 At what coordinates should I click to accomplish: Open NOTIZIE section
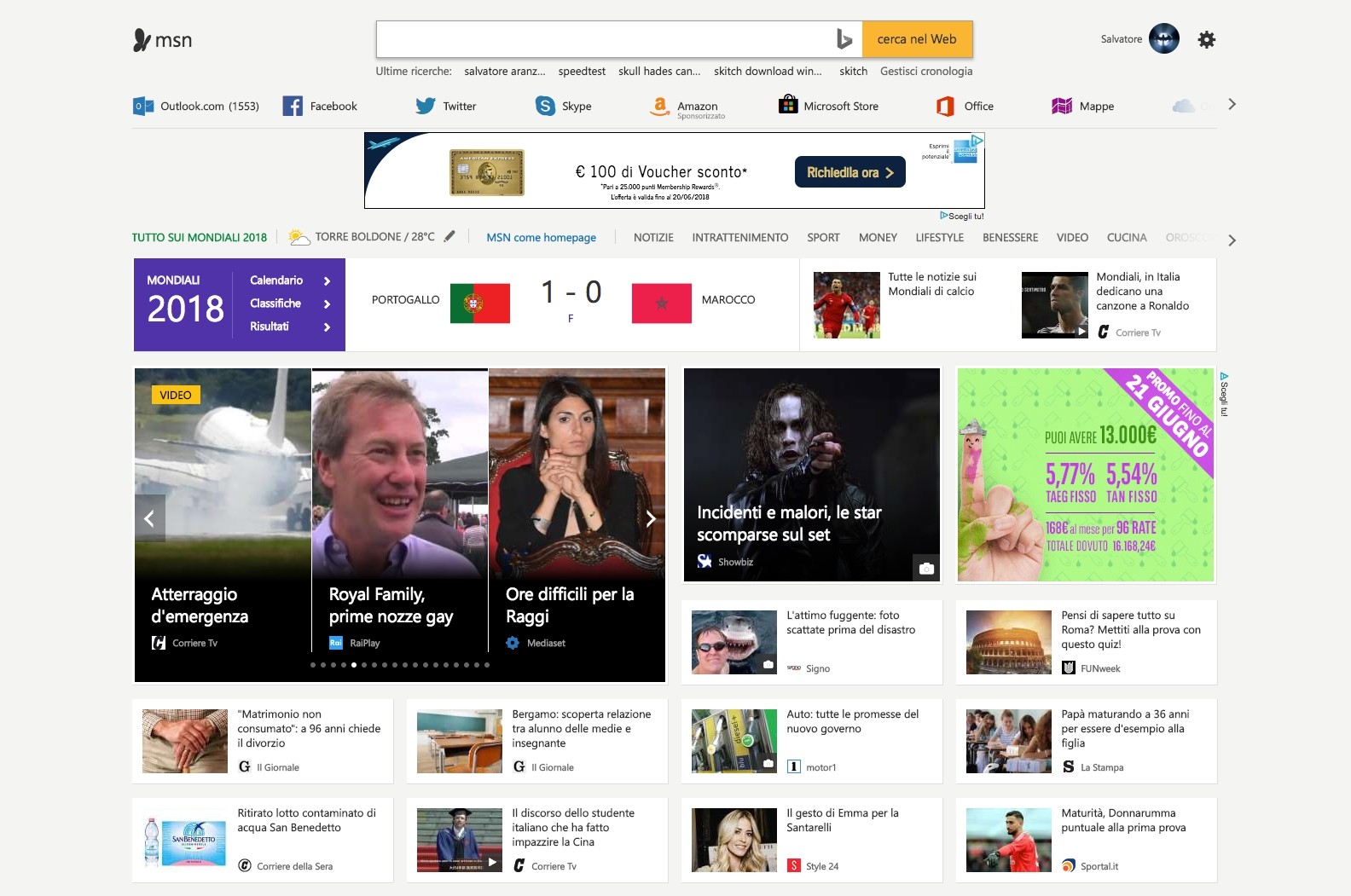click(653, 237)
